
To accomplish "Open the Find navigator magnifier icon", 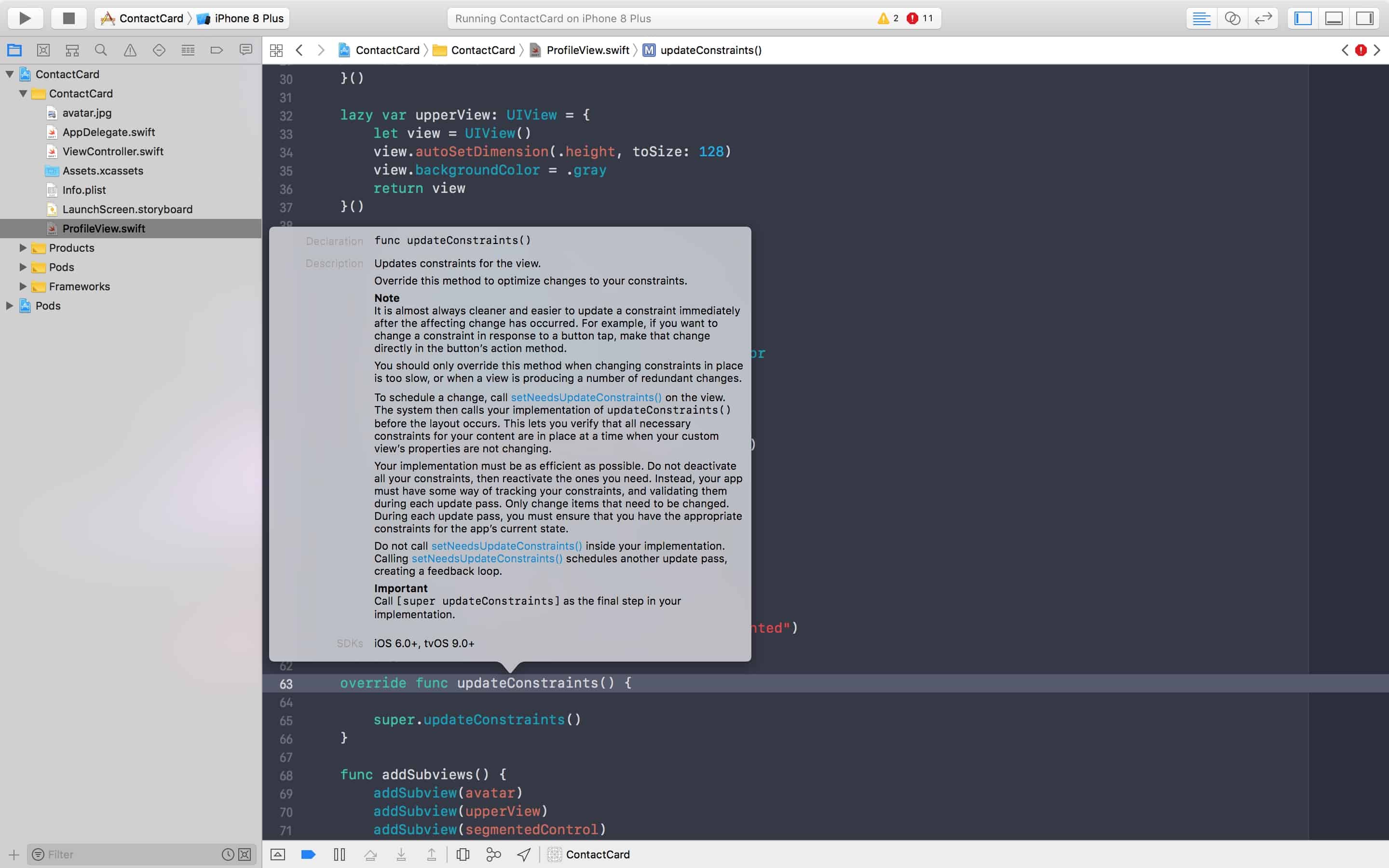I will 101,51.
